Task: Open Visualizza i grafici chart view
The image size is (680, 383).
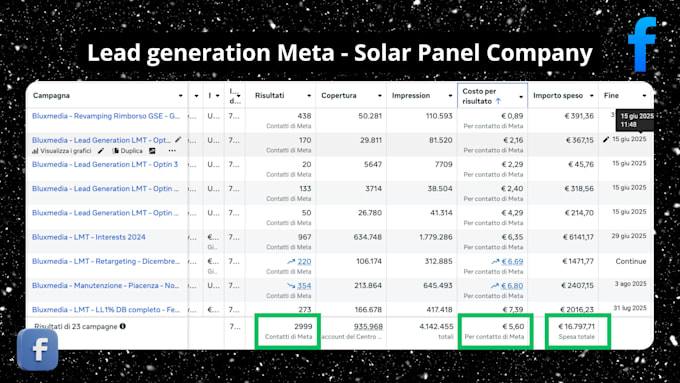Action: (62, 151)
